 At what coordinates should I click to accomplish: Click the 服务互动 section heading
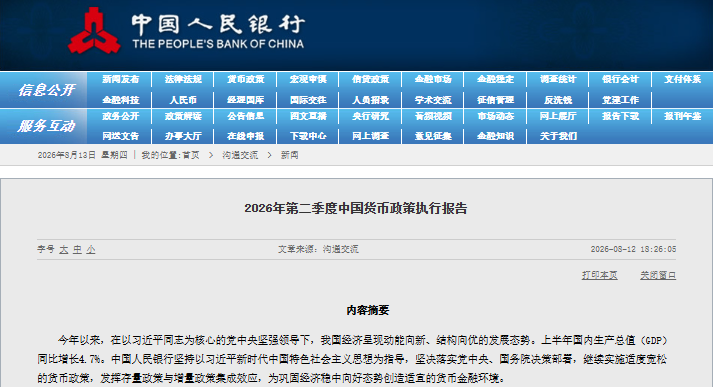coord(46,126)
